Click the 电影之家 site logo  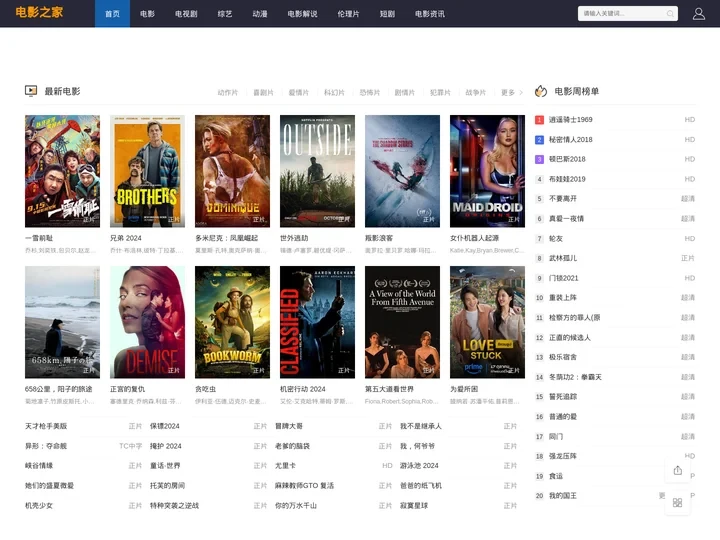(39, 12)
